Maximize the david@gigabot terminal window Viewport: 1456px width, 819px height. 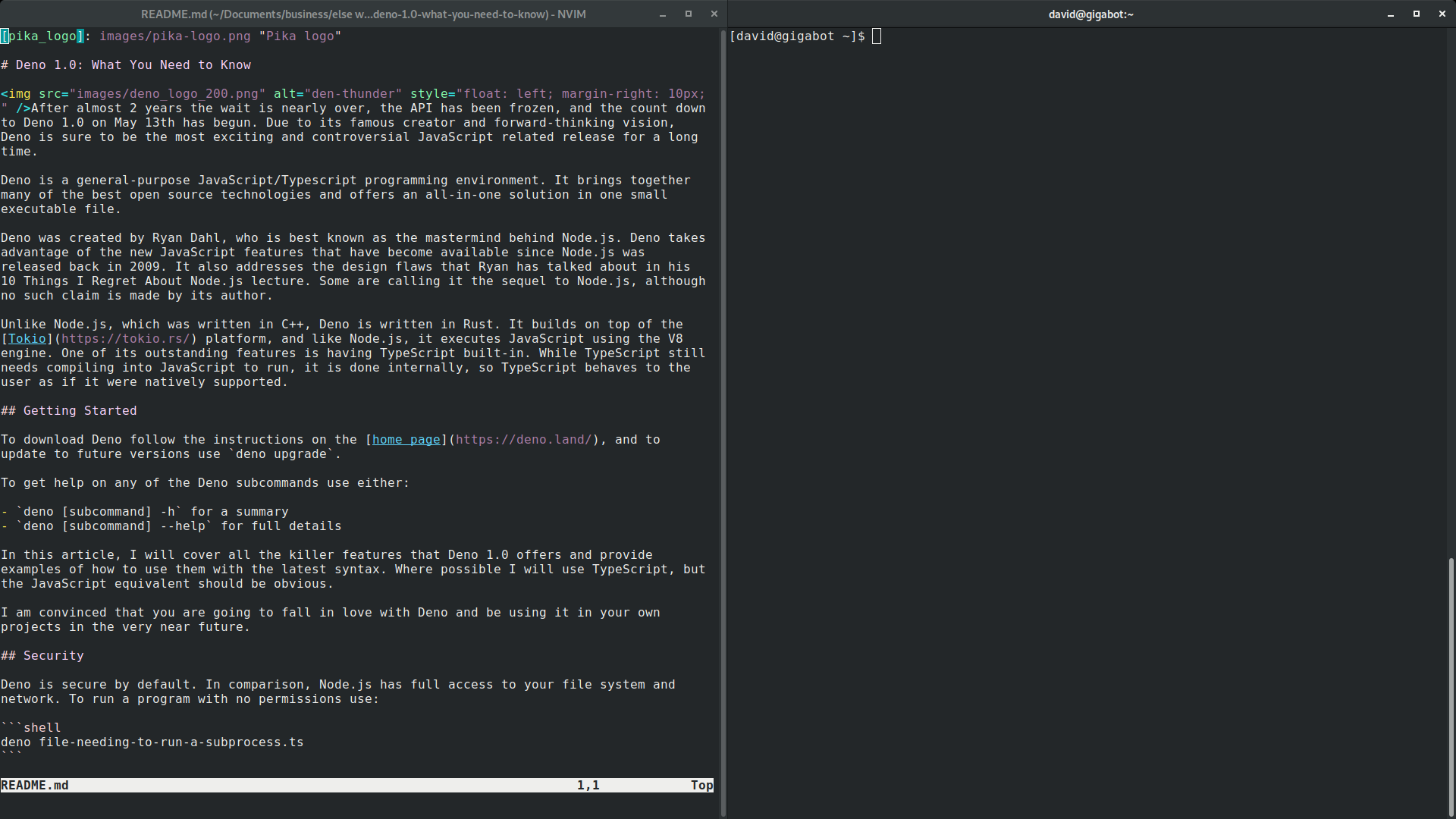pos(1417,14)
